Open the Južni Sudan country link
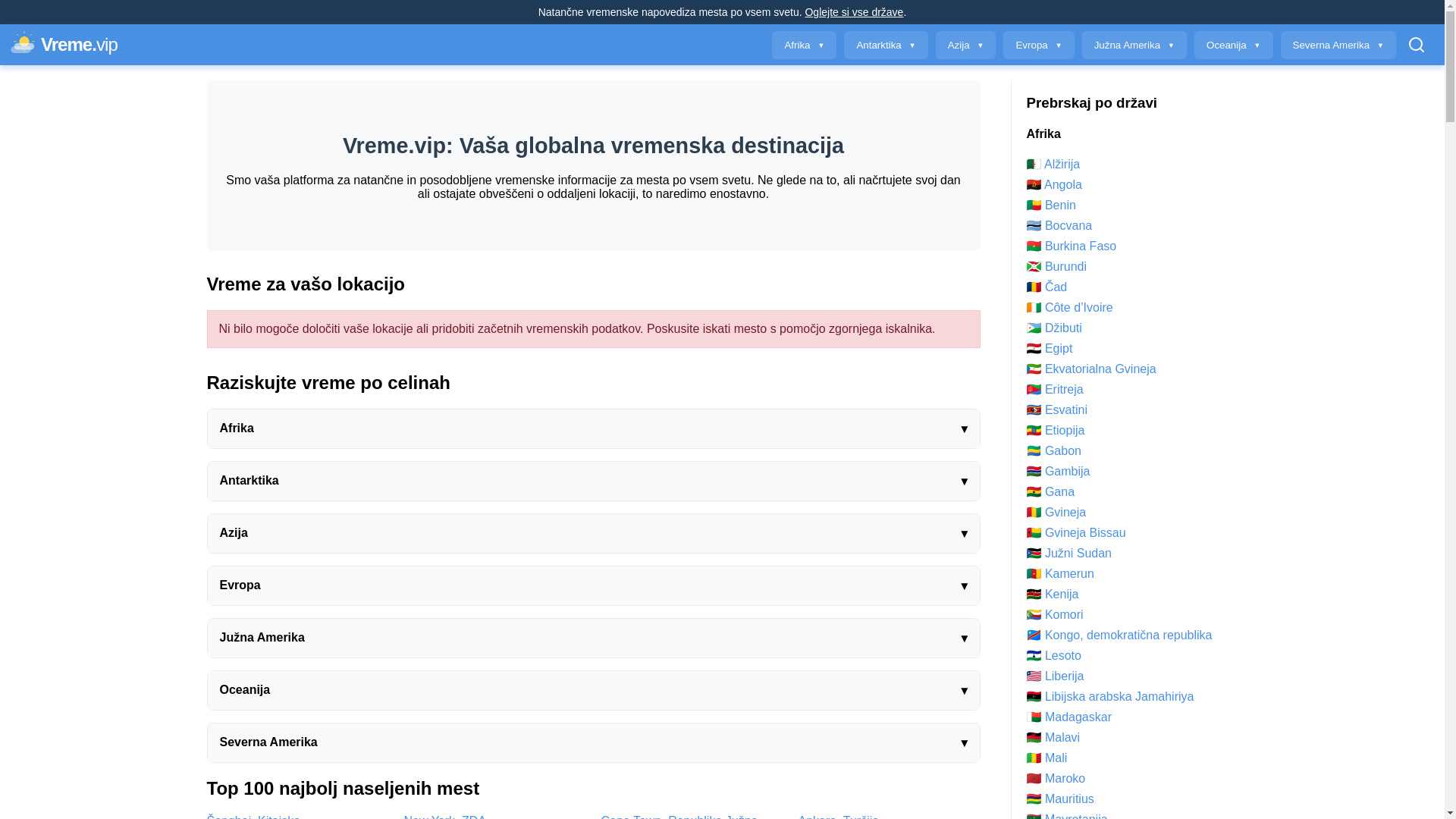The width and height of the screenshot is (1456, 819). point(1078,554)
